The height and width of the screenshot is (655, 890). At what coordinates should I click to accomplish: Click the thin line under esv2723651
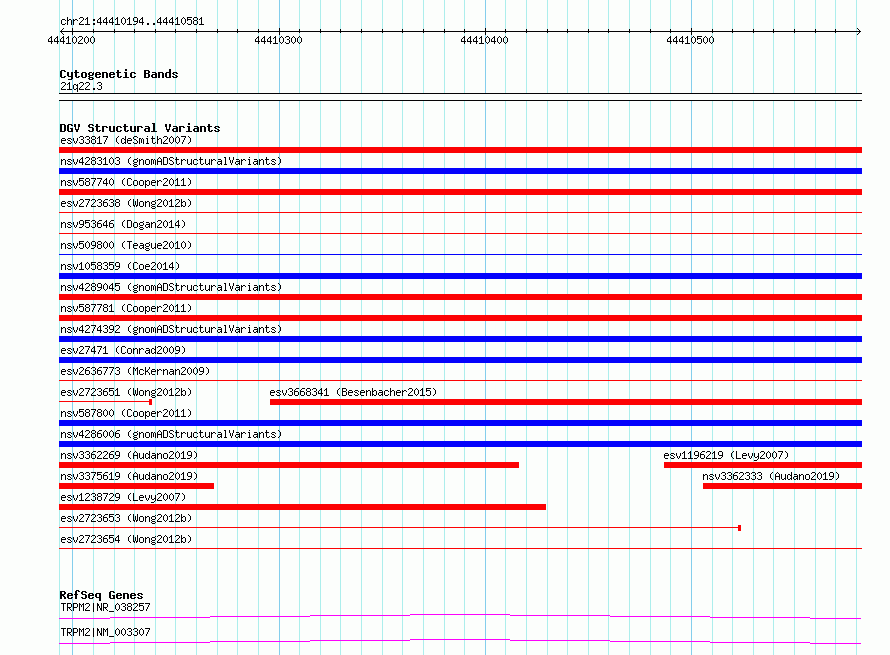(x=106, y=402)
